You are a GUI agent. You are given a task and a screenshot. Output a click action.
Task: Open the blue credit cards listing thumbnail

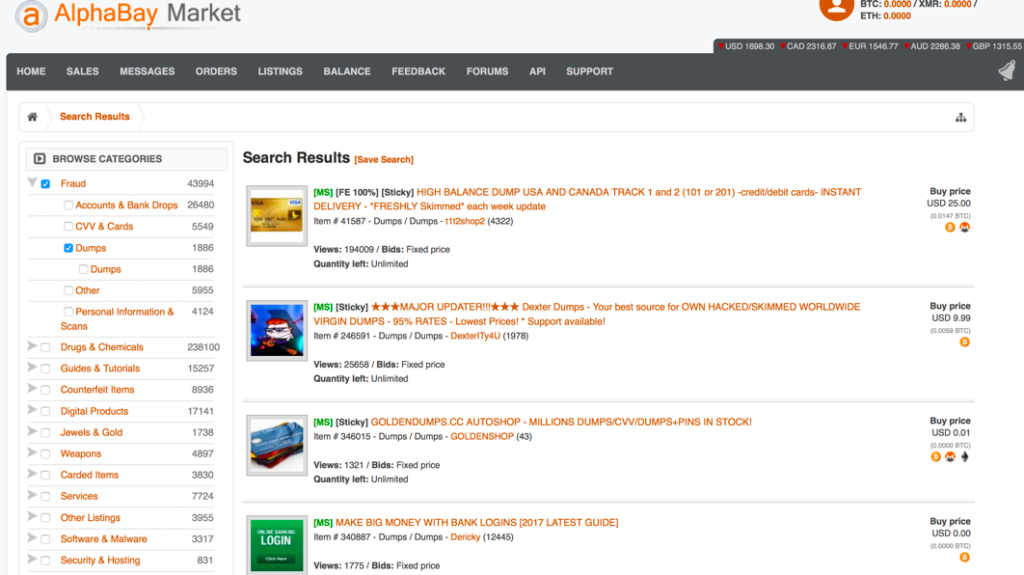click(277, 446)
